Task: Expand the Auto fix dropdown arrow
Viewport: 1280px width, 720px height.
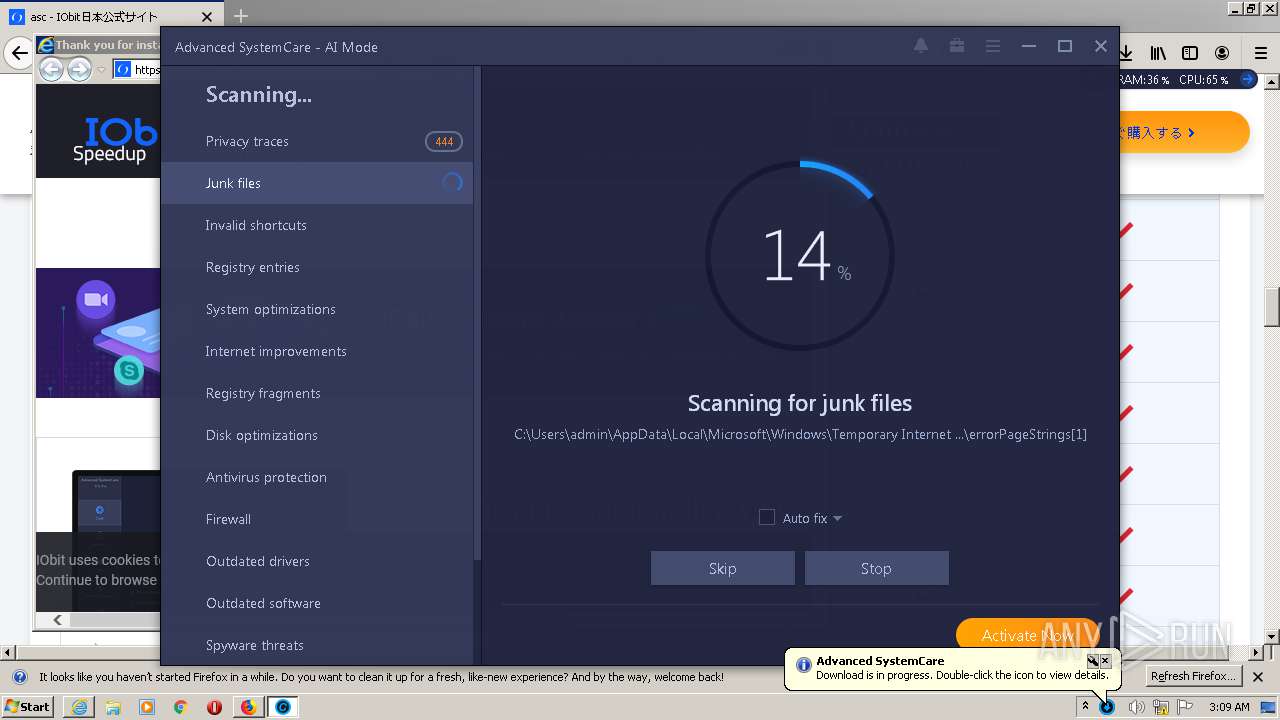Action: pyautogui.click(x=837, y=518)
